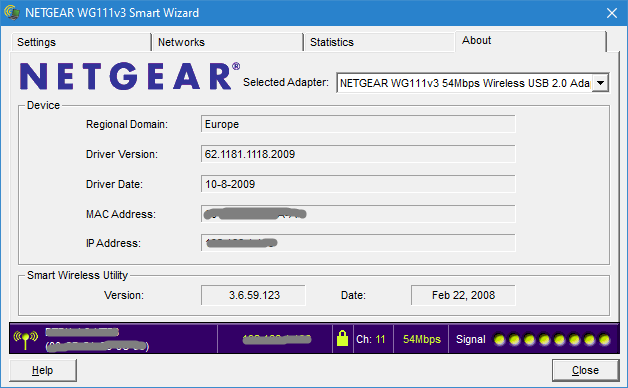Close the Smart Wizard window with X
The image size is (628, 388).
(612, 13)
